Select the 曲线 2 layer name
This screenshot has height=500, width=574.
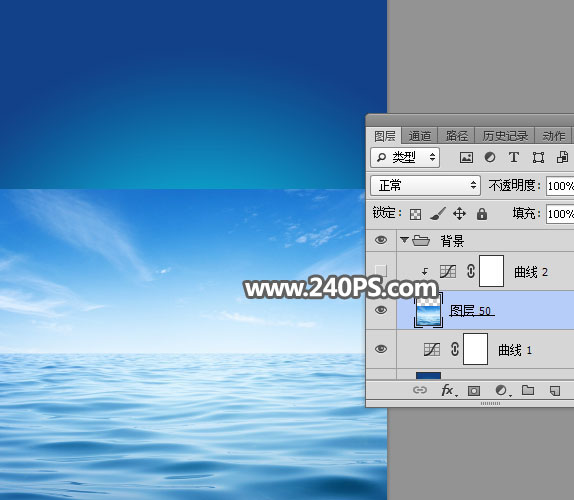pyautogui.click(x=531, y=272)
